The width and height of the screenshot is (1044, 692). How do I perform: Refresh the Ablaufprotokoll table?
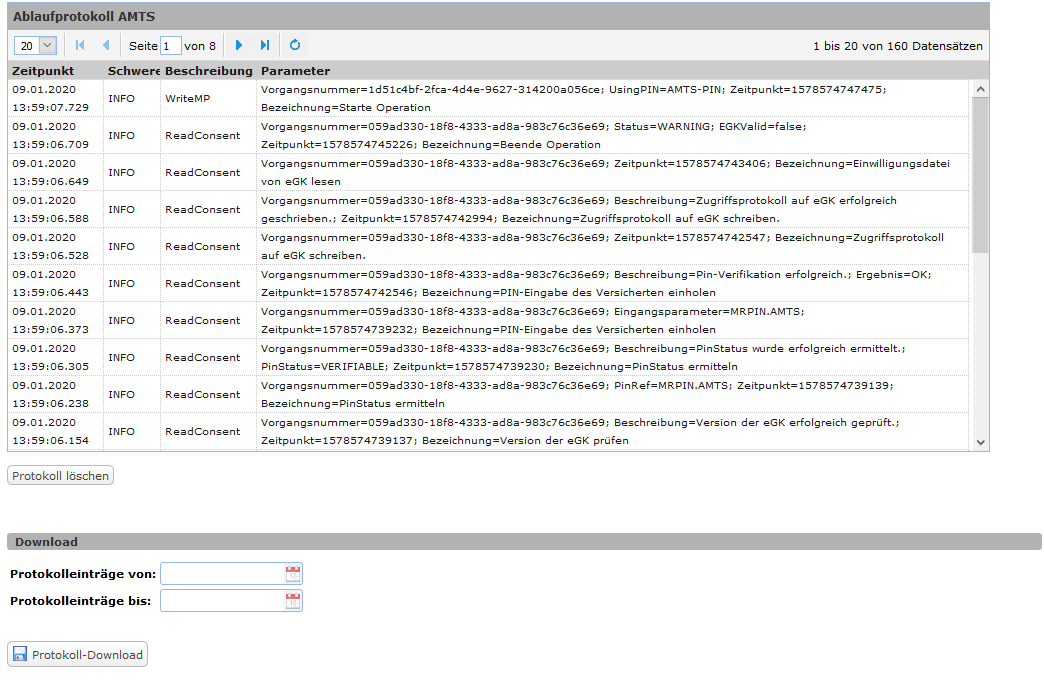click(295, 45)
